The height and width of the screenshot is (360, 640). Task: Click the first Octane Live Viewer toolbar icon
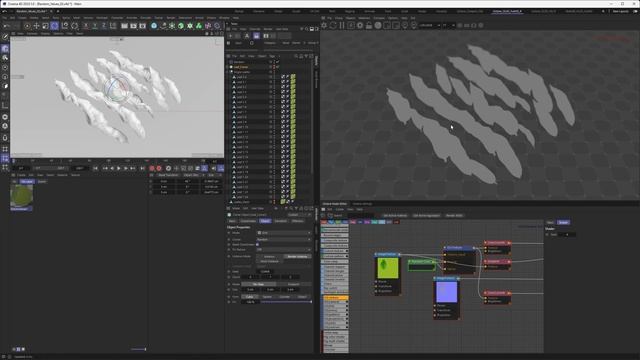(x=324, y=25)
